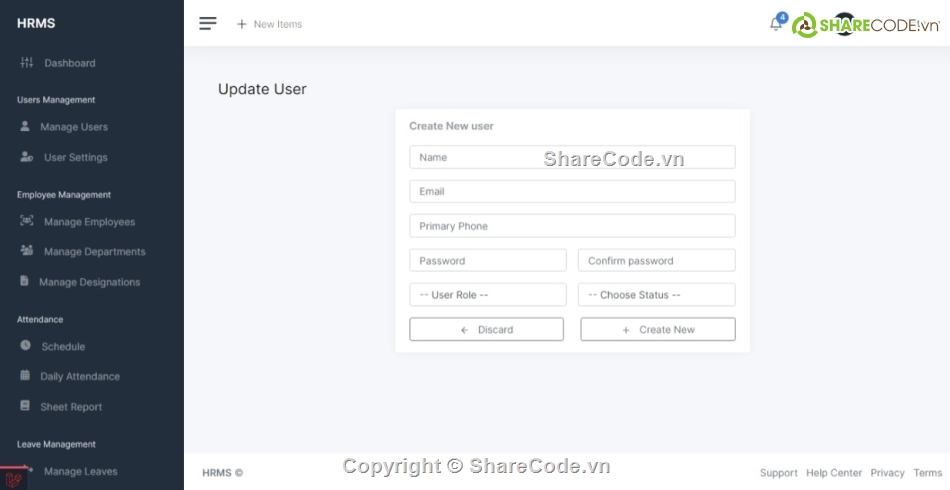Click the Manage Departments group icon
Image resolution: width=950 pixels, height=490 pixels.
click(x=27, y=251)
